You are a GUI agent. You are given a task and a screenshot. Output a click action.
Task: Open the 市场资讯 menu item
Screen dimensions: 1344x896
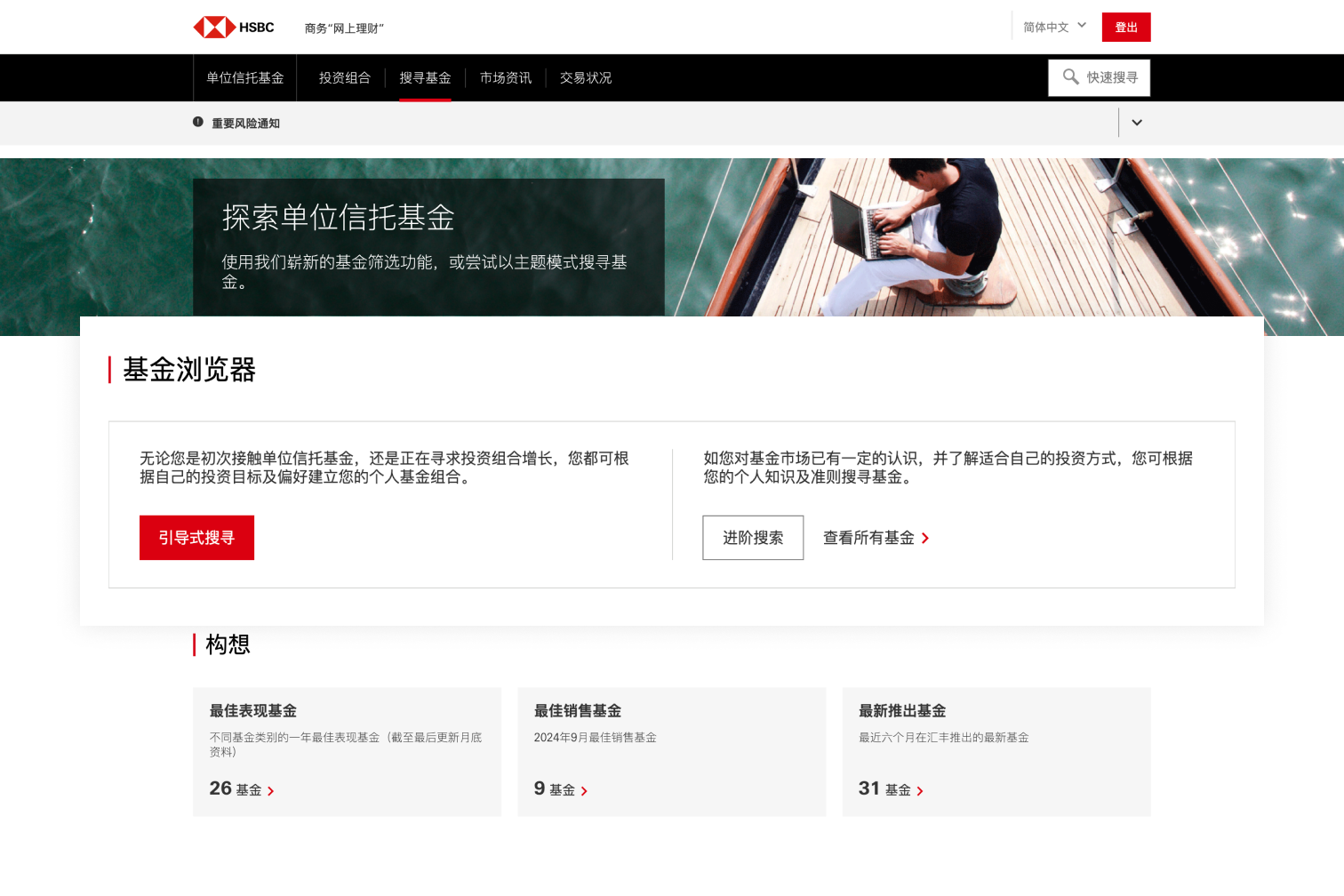click(x=505, y=77)
